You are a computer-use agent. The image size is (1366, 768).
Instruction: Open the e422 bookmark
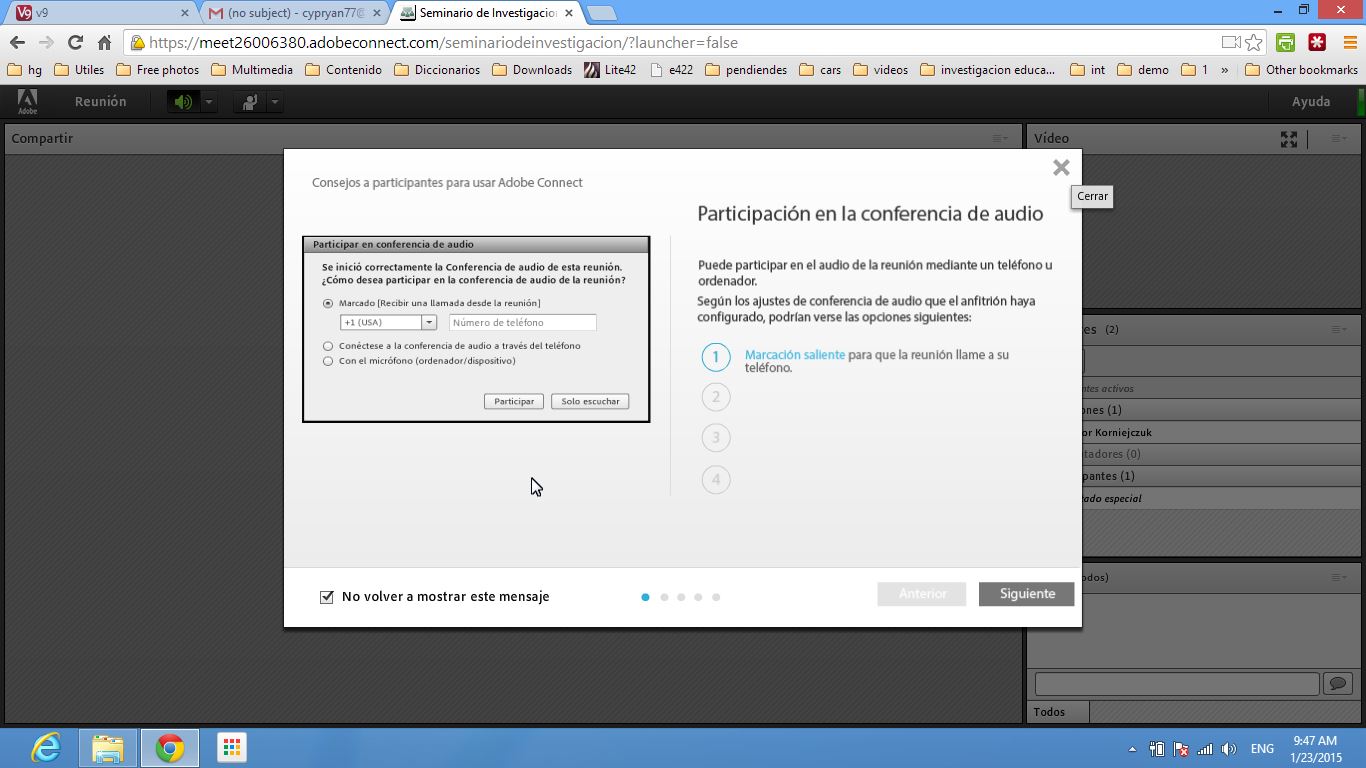coord(671,70)
